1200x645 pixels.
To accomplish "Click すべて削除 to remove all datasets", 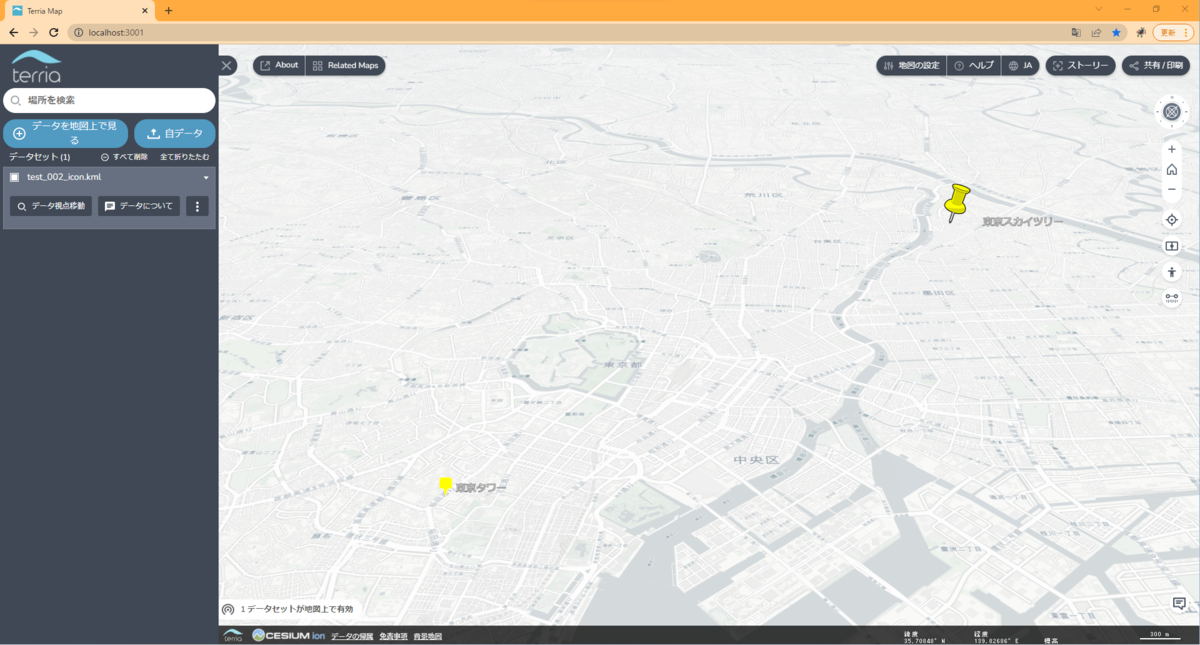I will [x=124, y=157].
